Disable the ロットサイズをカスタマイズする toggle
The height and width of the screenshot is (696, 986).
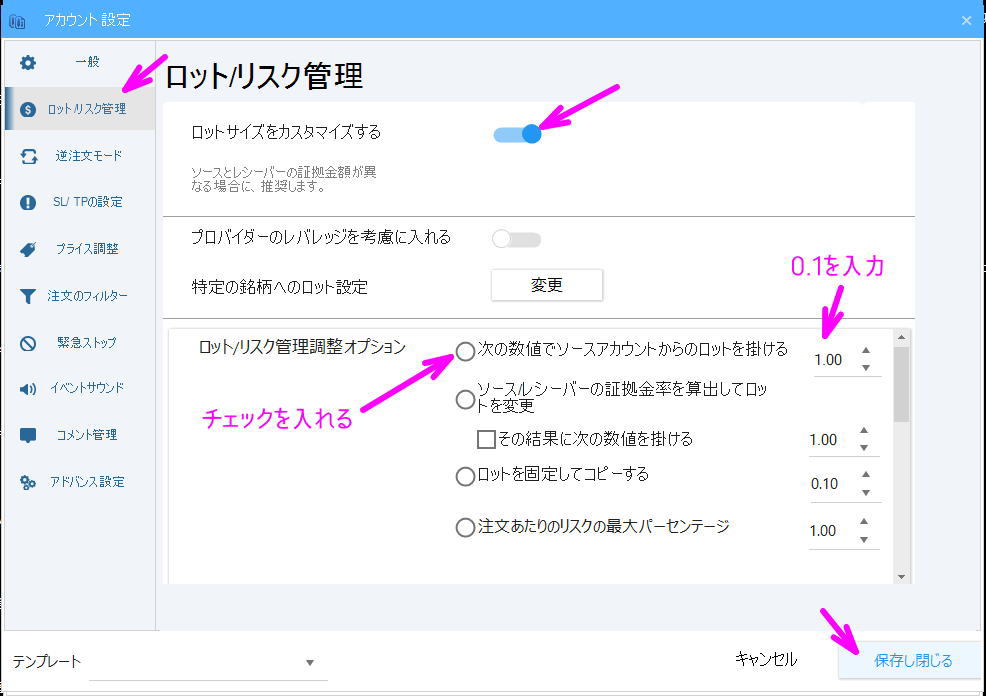pyautogui.click(x=520, y=132)
